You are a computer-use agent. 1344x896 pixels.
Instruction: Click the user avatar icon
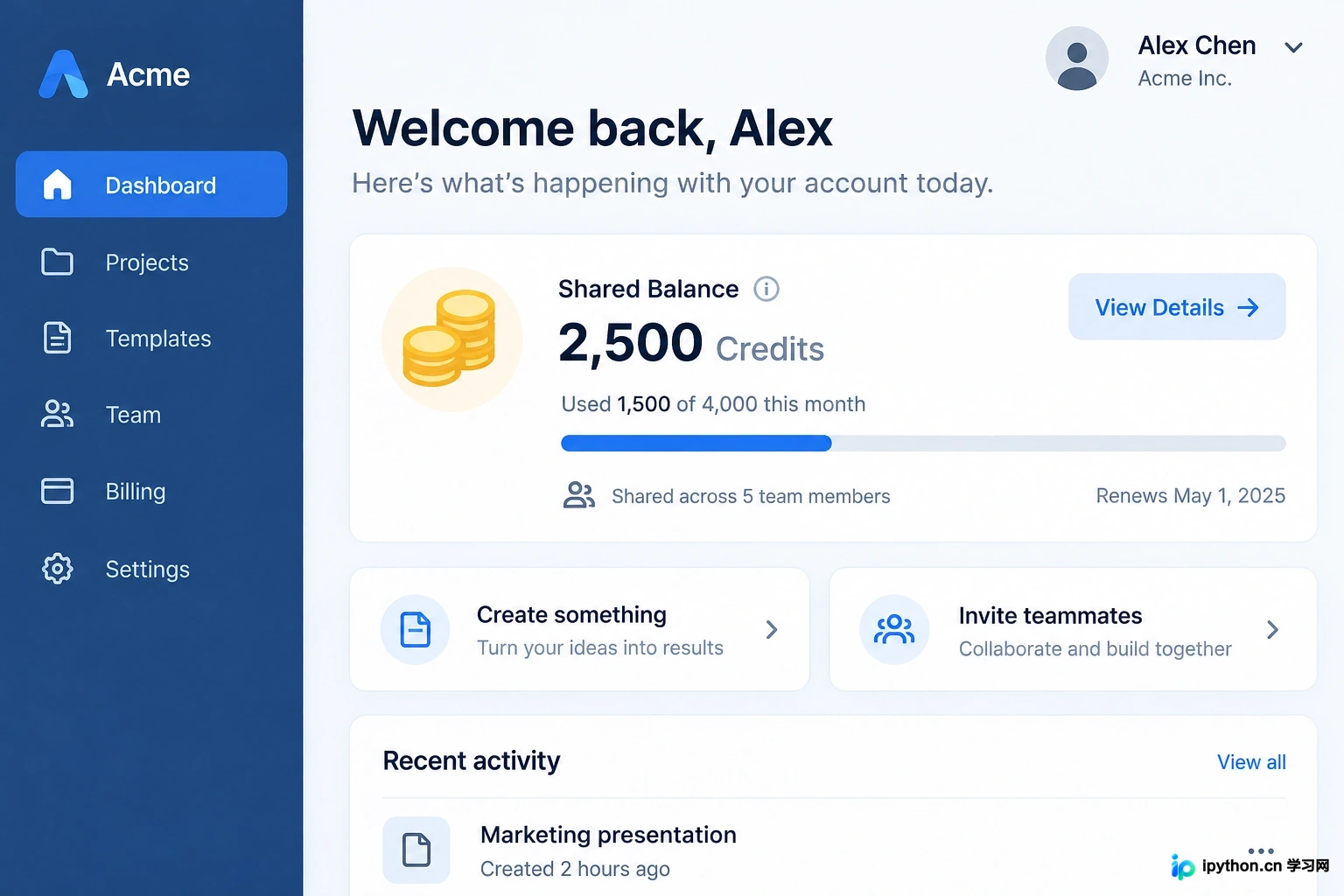pyautogui.click(x=1077, y=59)
